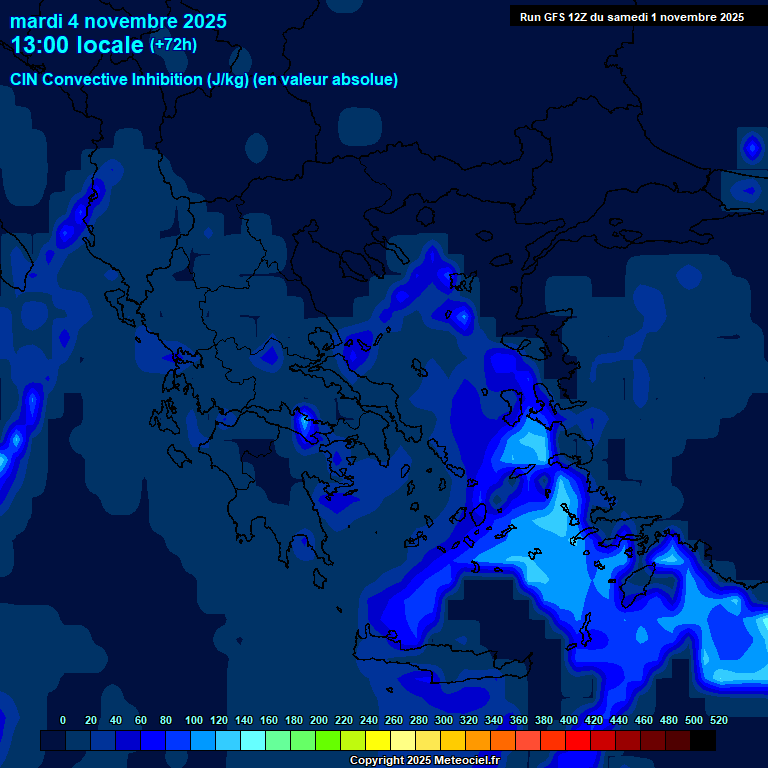768x768 pixels.
Task: Select the pure blue swatch near 80 label
Action: [153, 741]
